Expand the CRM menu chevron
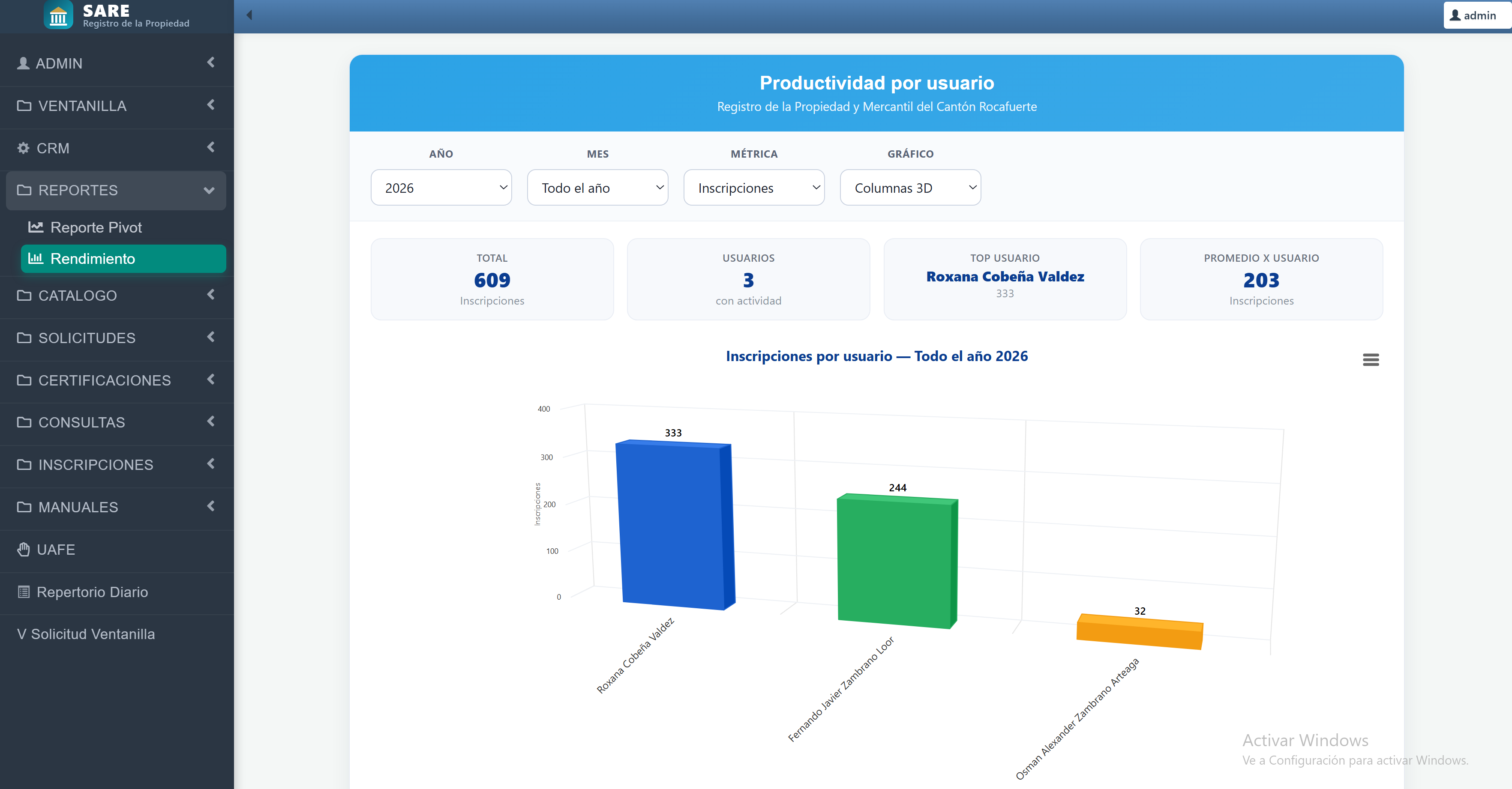 tap(211, 146)
